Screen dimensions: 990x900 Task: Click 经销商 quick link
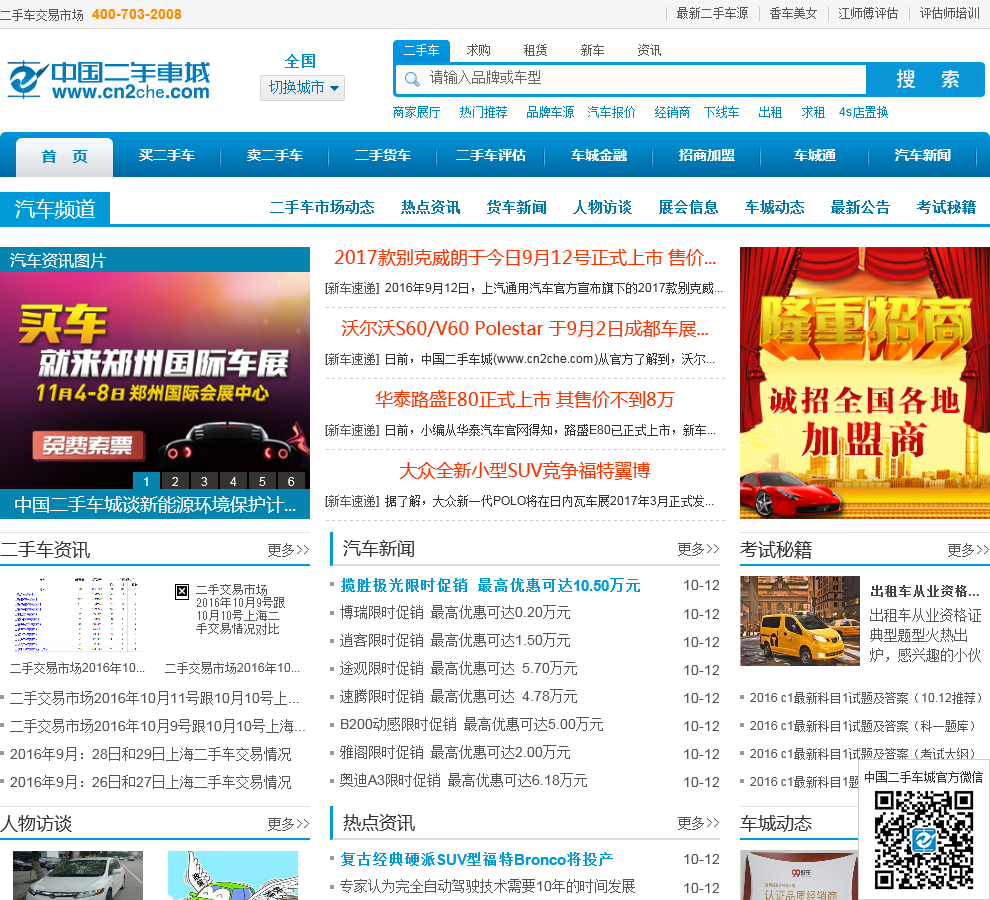[672, 112]
